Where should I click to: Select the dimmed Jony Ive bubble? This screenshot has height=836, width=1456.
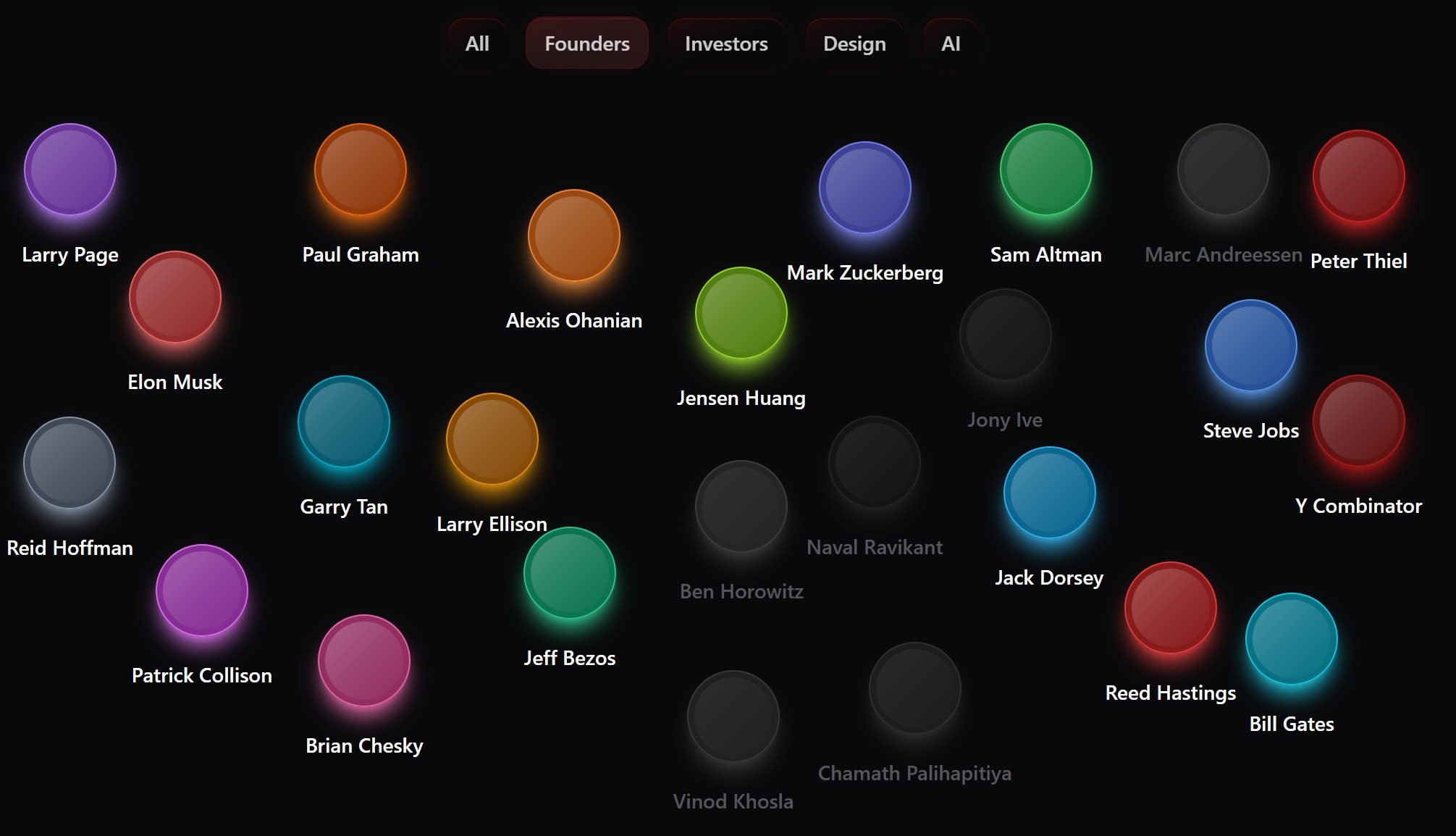(1006, 335)
